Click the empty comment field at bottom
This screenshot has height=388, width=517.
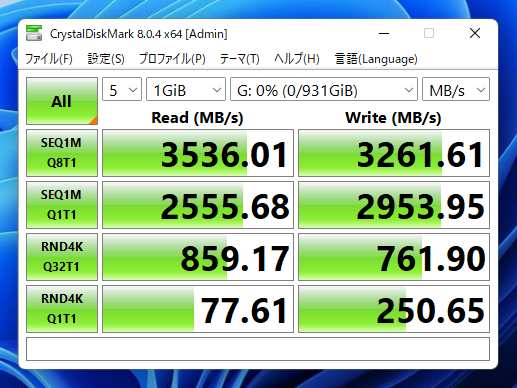point(258,349)
